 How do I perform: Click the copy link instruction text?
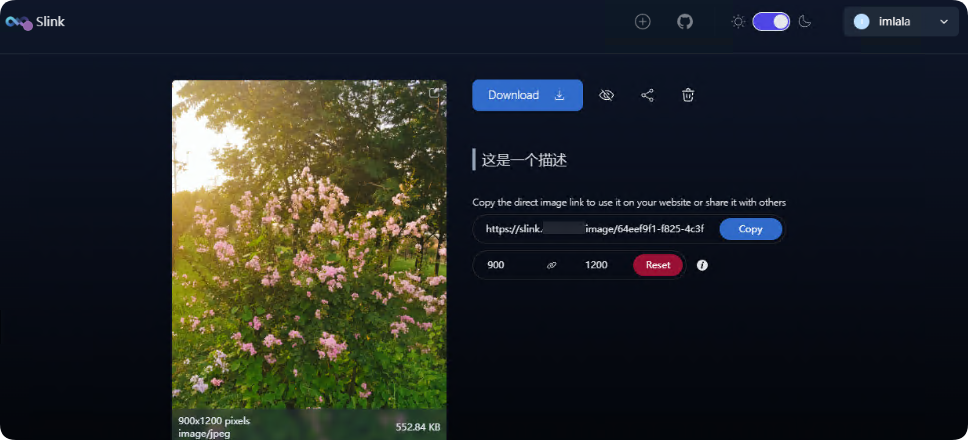point(629,202)
